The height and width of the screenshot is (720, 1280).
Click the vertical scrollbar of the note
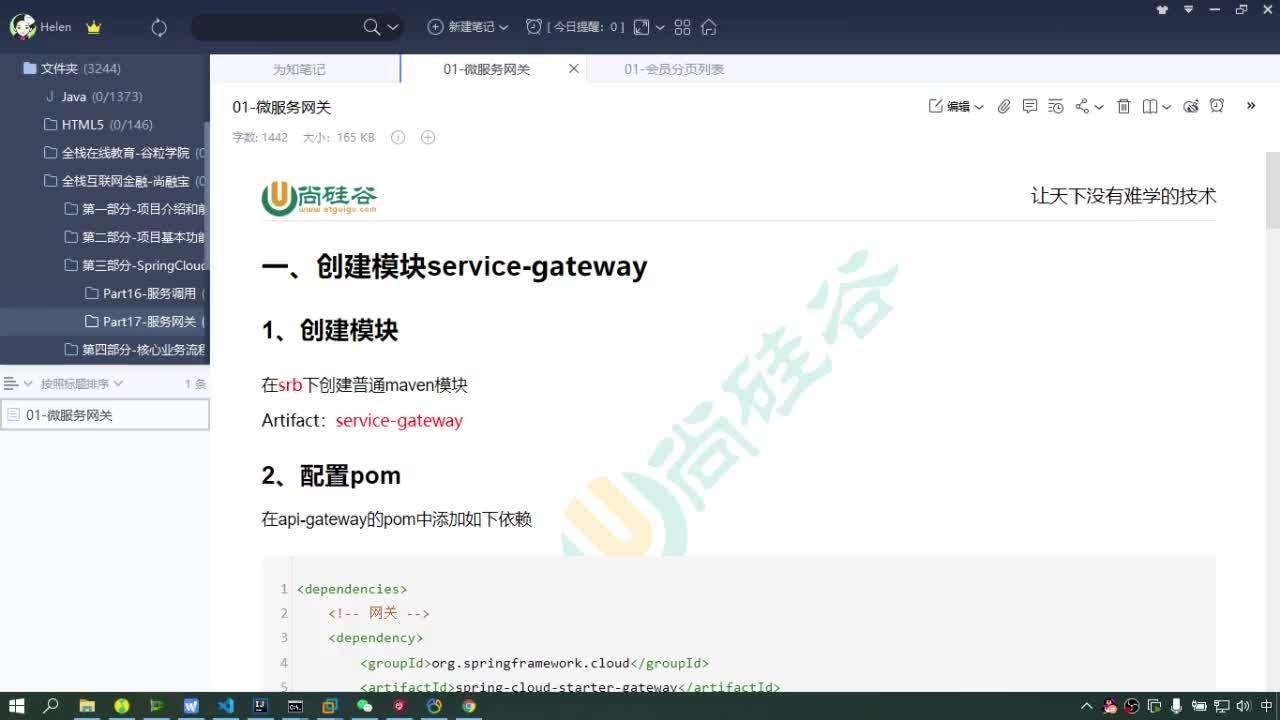click(1273, 190)
